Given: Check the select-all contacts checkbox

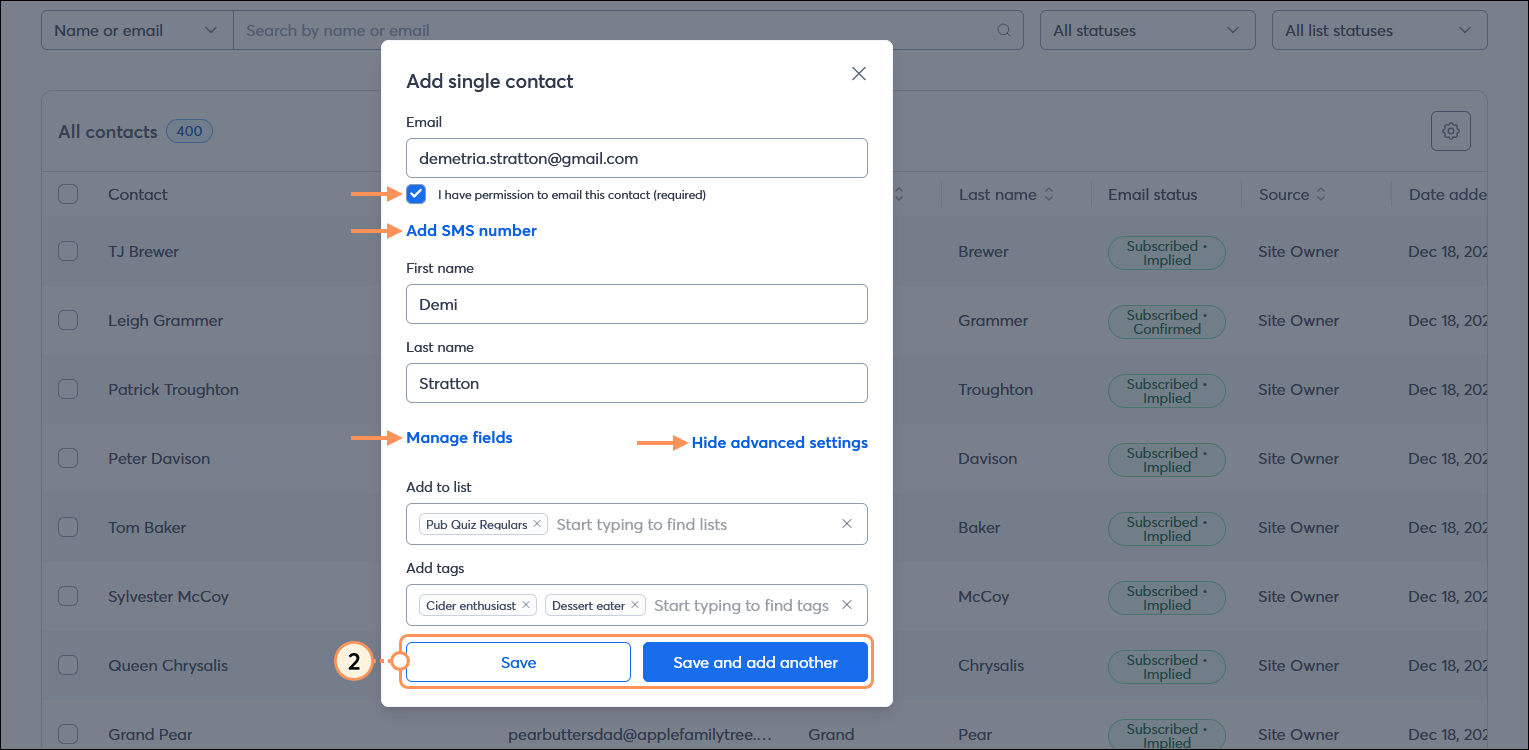Looking at the screenshot, I should tap(68, 194).
